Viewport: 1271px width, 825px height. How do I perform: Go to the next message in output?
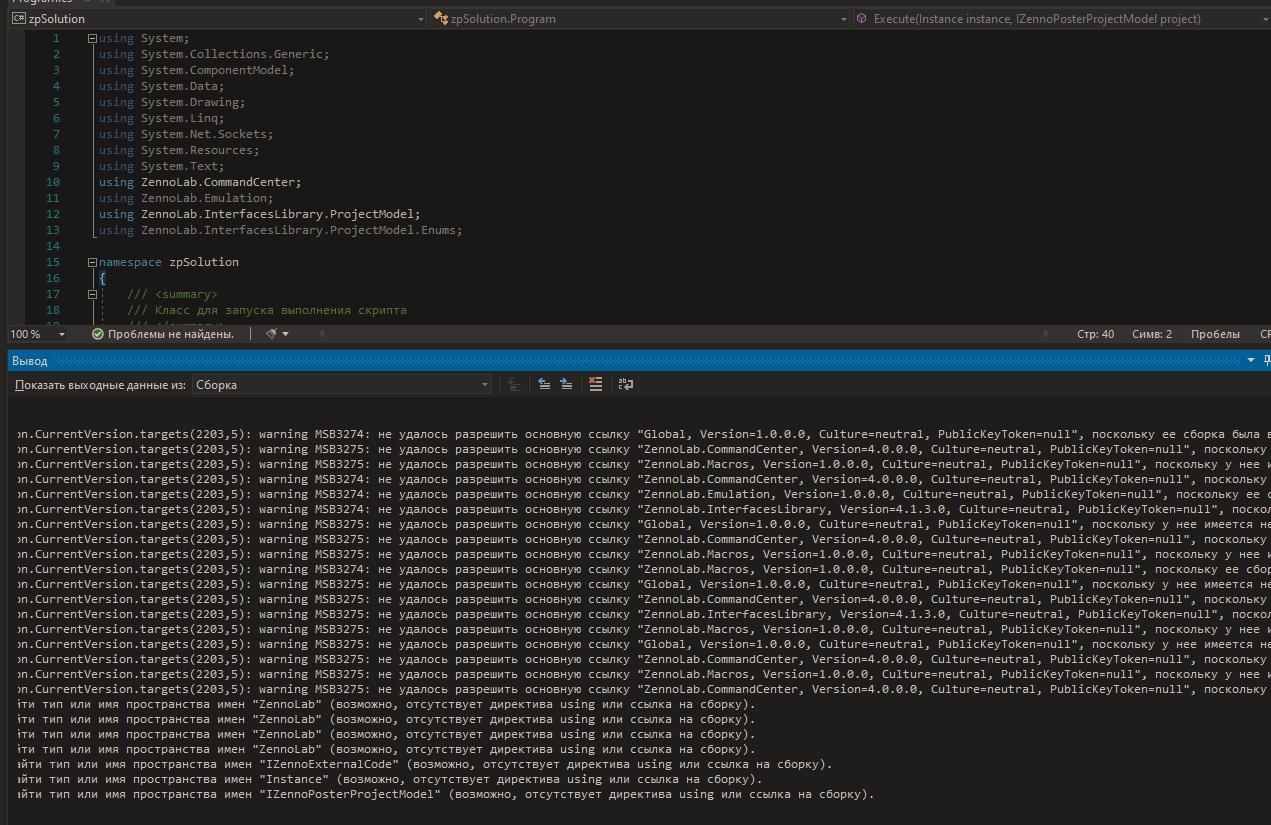pos(566,384)
